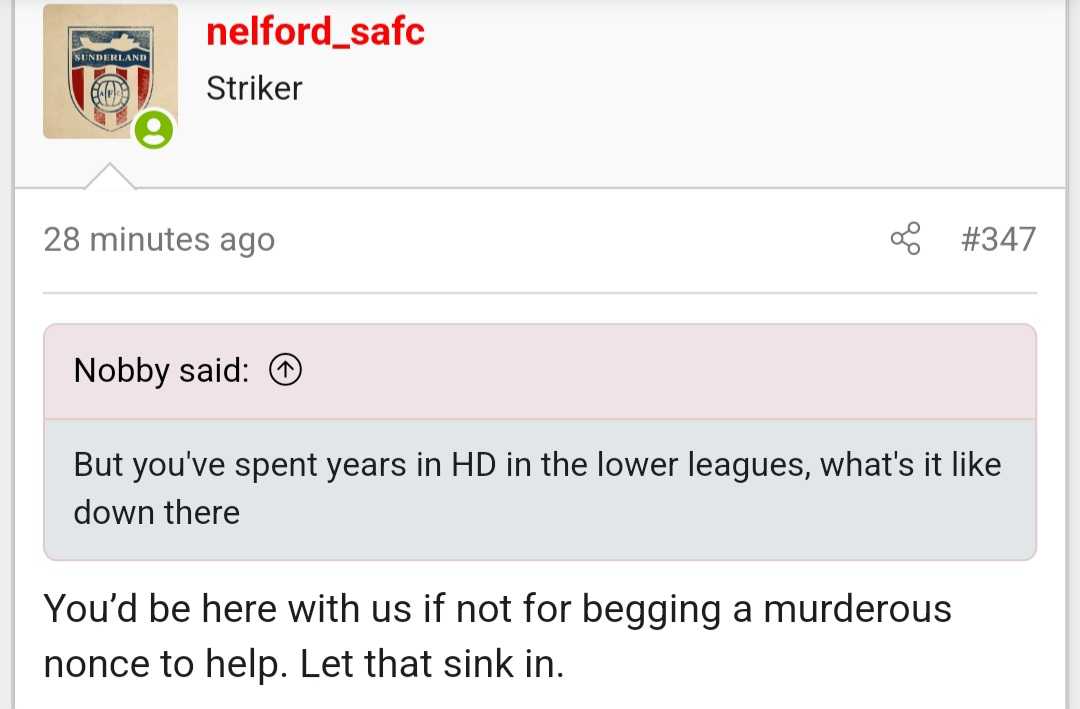Click the reply text beginning "You'd be here"
Screen dimensions: 1080x709
coord(497,636)
